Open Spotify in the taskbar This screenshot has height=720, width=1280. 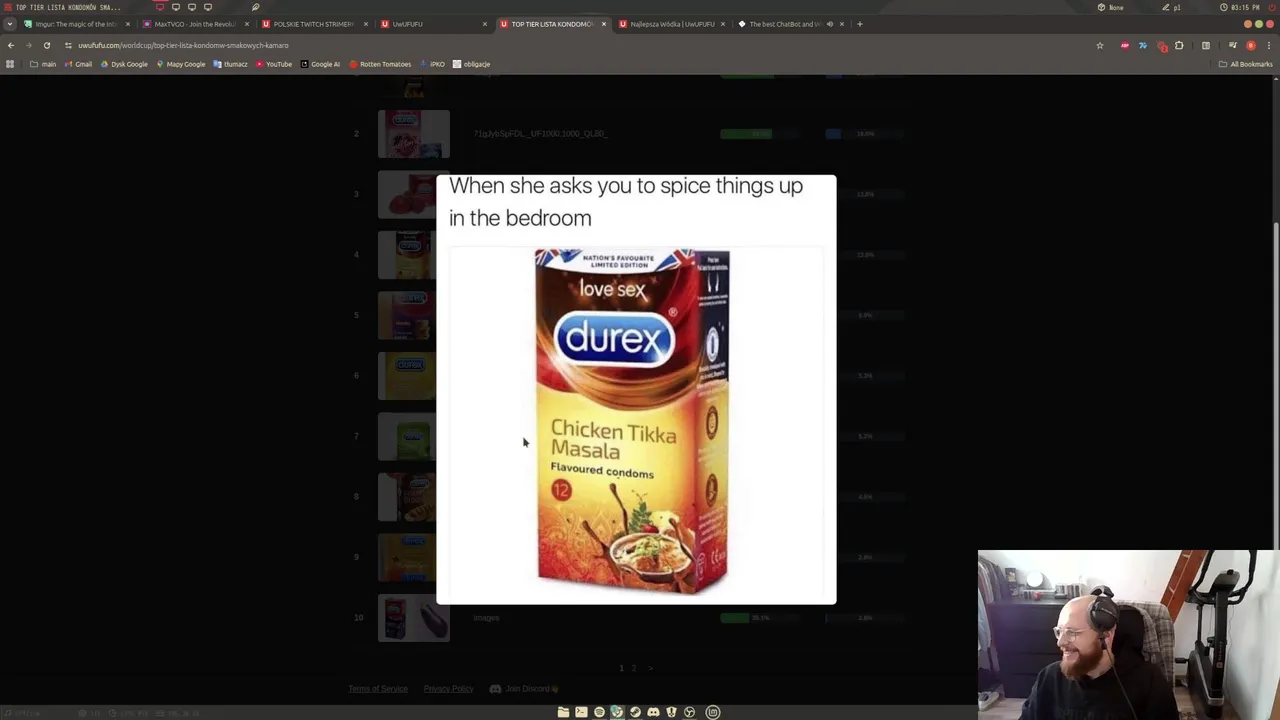point(599,712)
